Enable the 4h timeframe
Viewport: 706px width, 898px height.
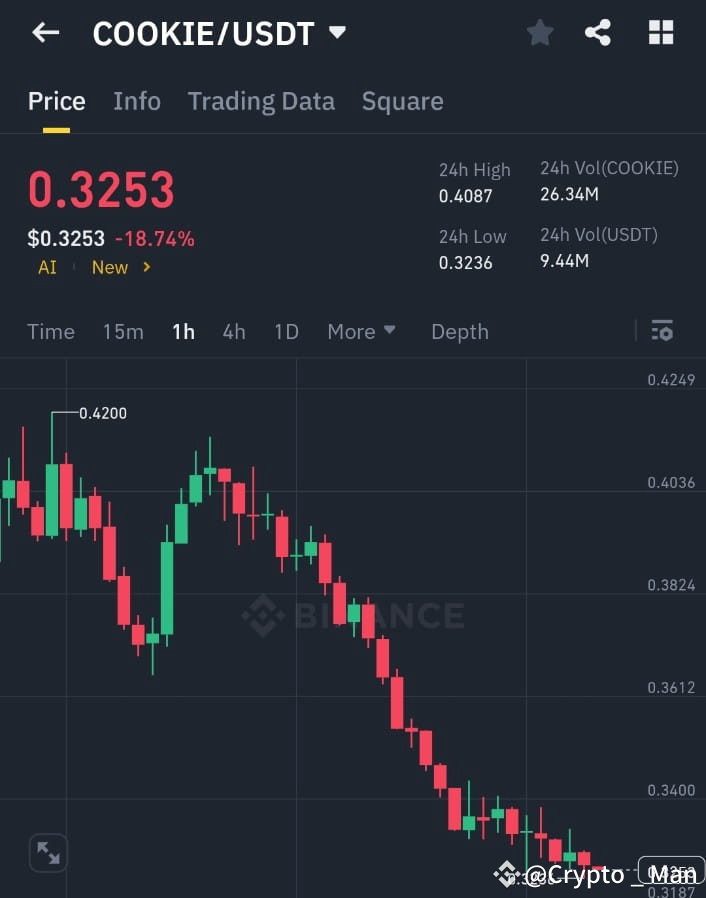(x=234, y=331)
